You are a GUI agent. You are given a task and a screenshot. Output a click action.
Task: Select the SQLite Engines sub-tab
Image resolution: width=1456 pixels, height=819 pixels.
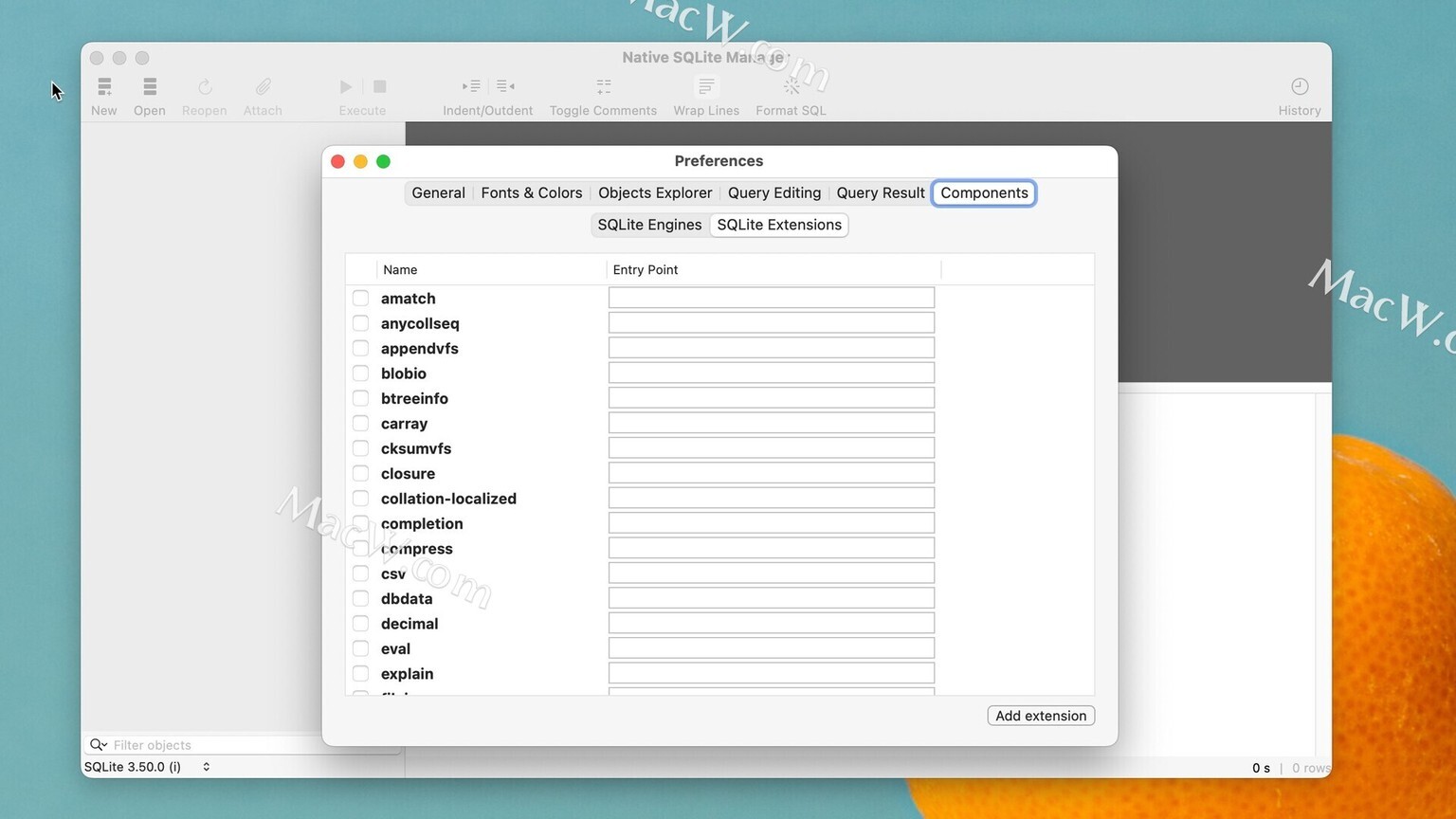[649, 225]
